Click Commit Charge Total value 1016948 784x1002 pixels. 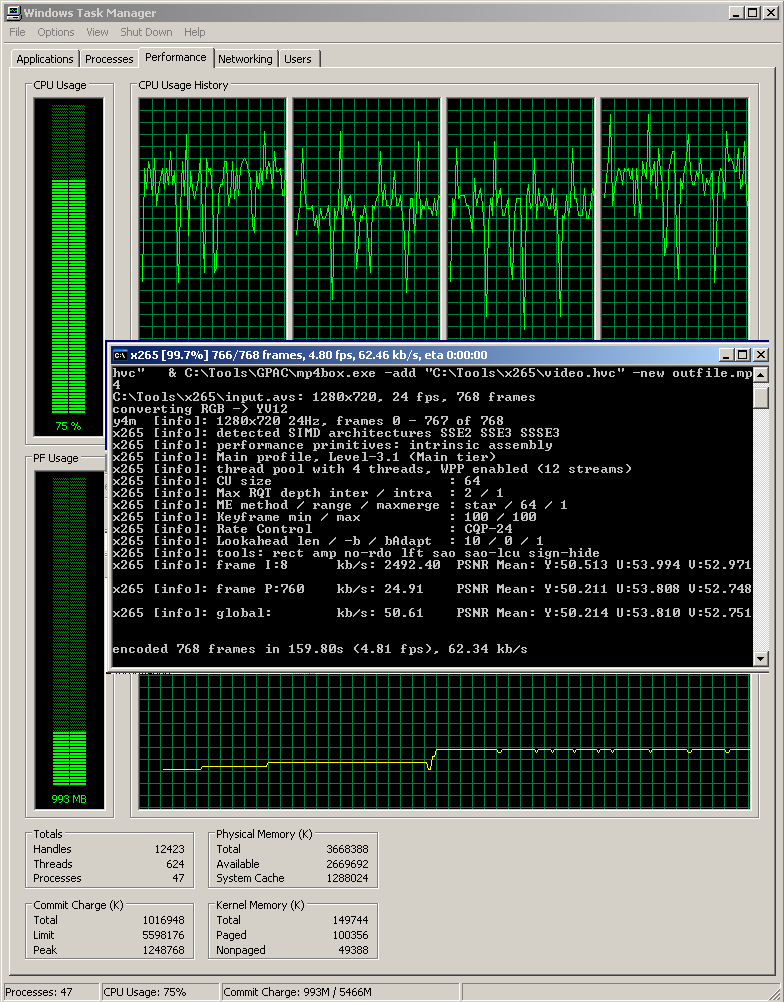[x=164, y=920]
